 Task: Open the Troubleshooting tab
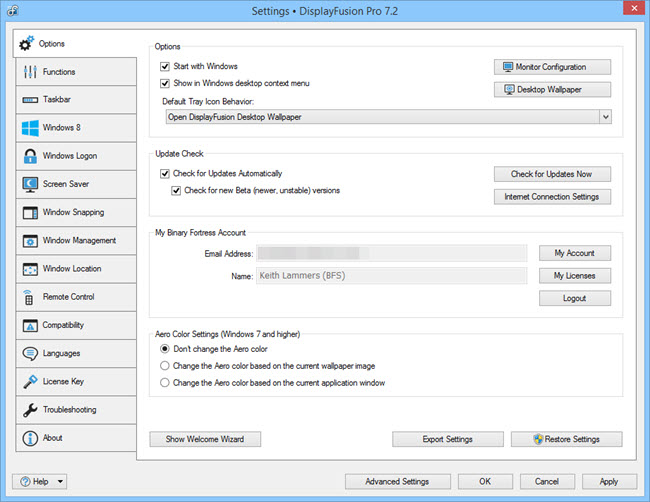tap(76, 410)
